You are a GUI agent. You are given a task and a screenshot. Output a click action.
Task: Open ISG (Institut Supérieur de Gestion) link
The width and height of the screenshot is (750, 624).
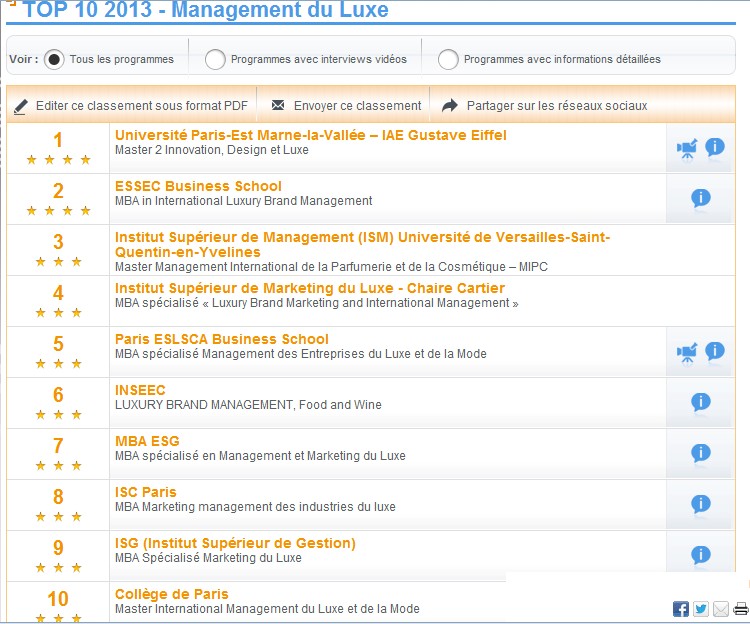235,543
